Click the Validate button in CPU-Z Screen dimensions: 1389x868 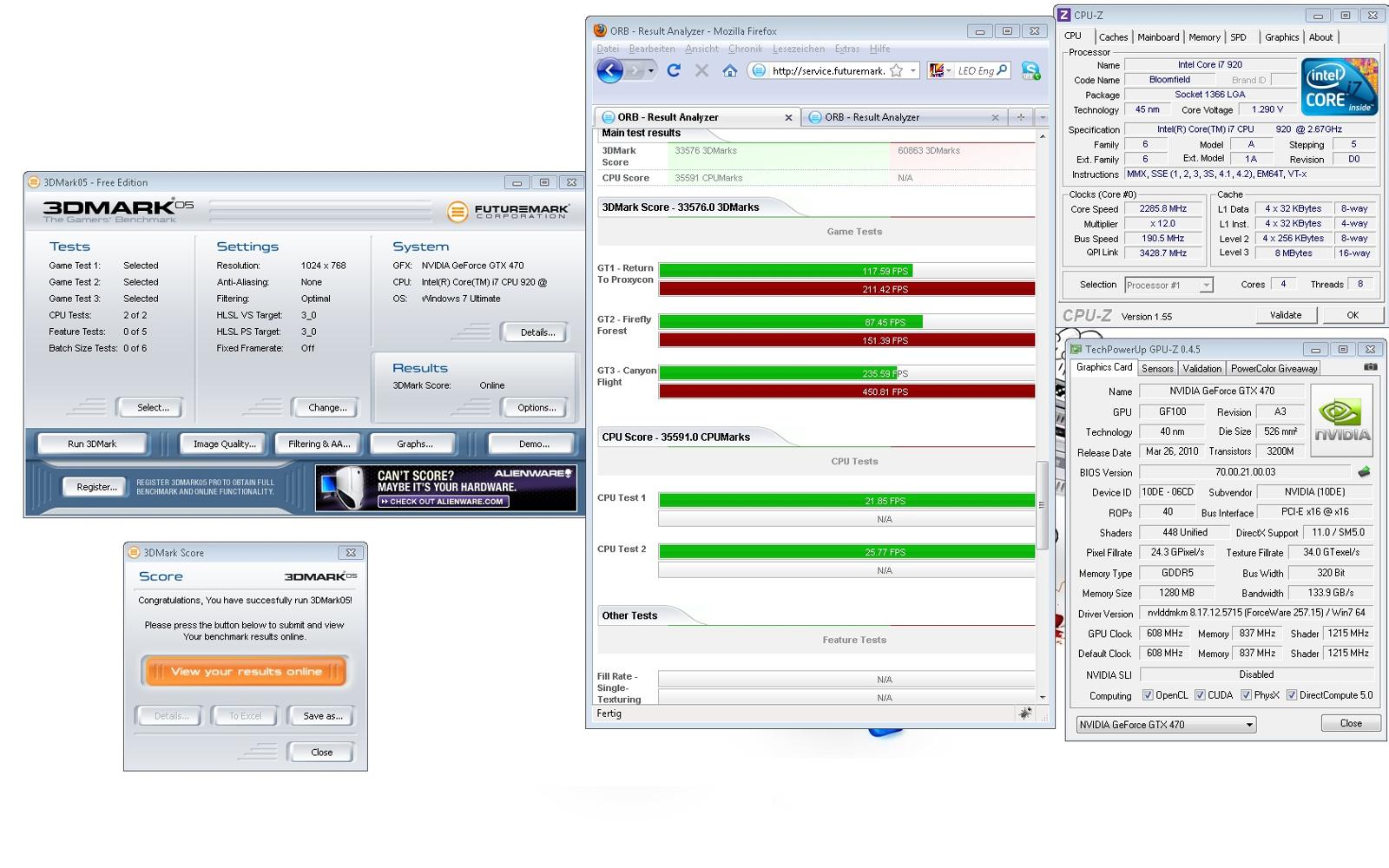point(1286,315)
